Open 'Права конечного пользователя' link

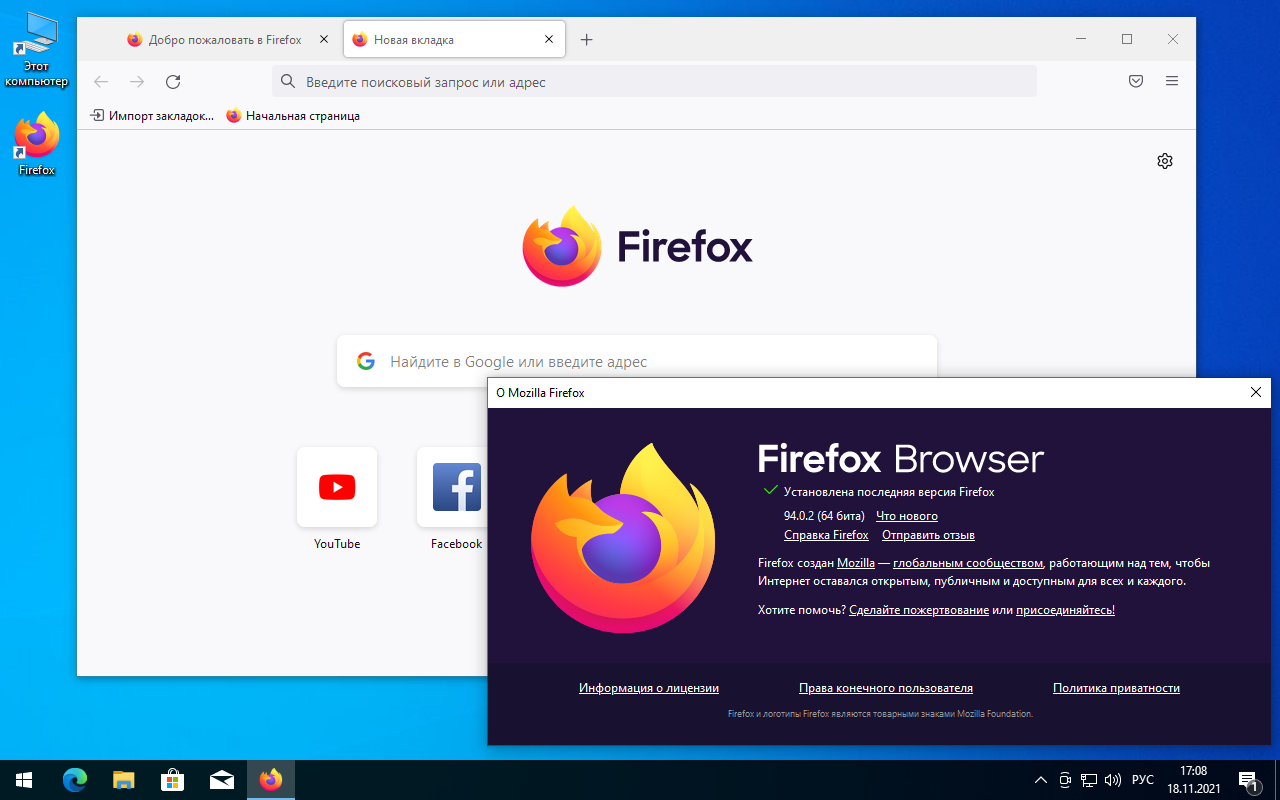click(x=886, y=688)
